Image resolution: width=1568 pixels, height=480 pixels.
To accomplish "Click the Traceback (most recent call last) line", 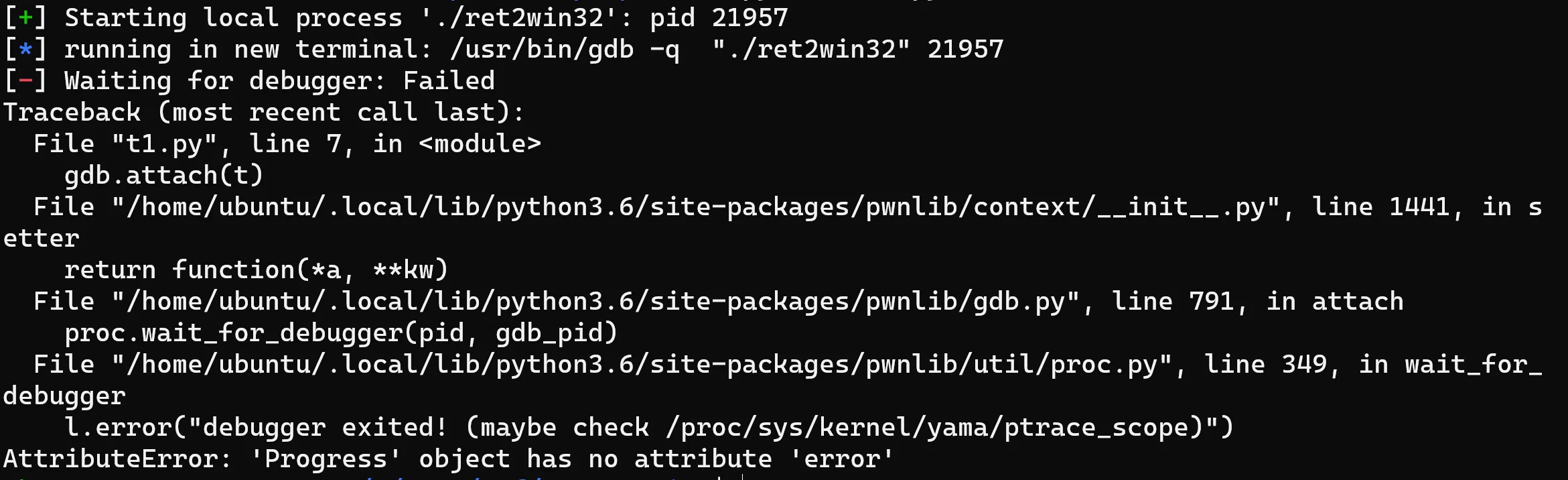I will point(264,112).
